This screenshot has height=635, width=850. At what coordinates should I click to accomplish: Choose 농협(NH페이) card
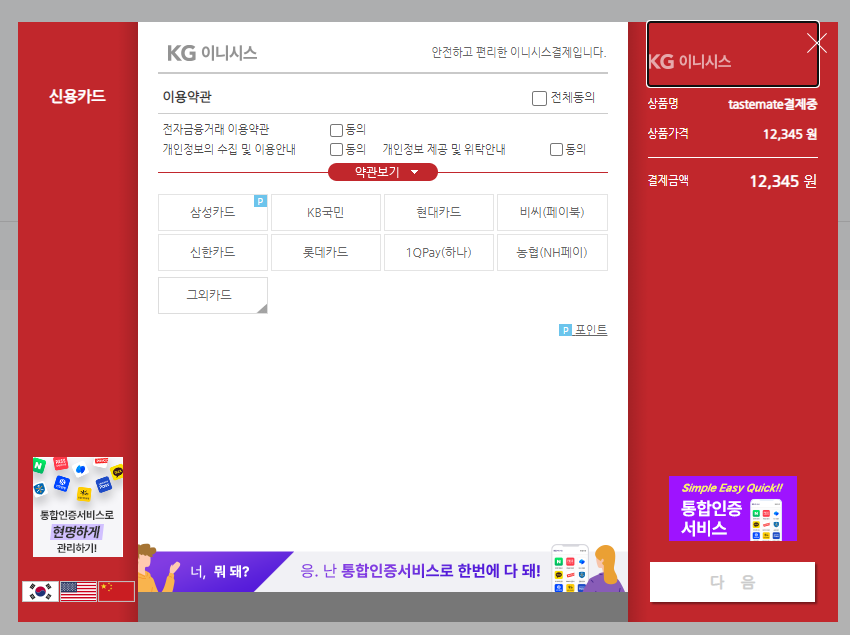(552, 252)
